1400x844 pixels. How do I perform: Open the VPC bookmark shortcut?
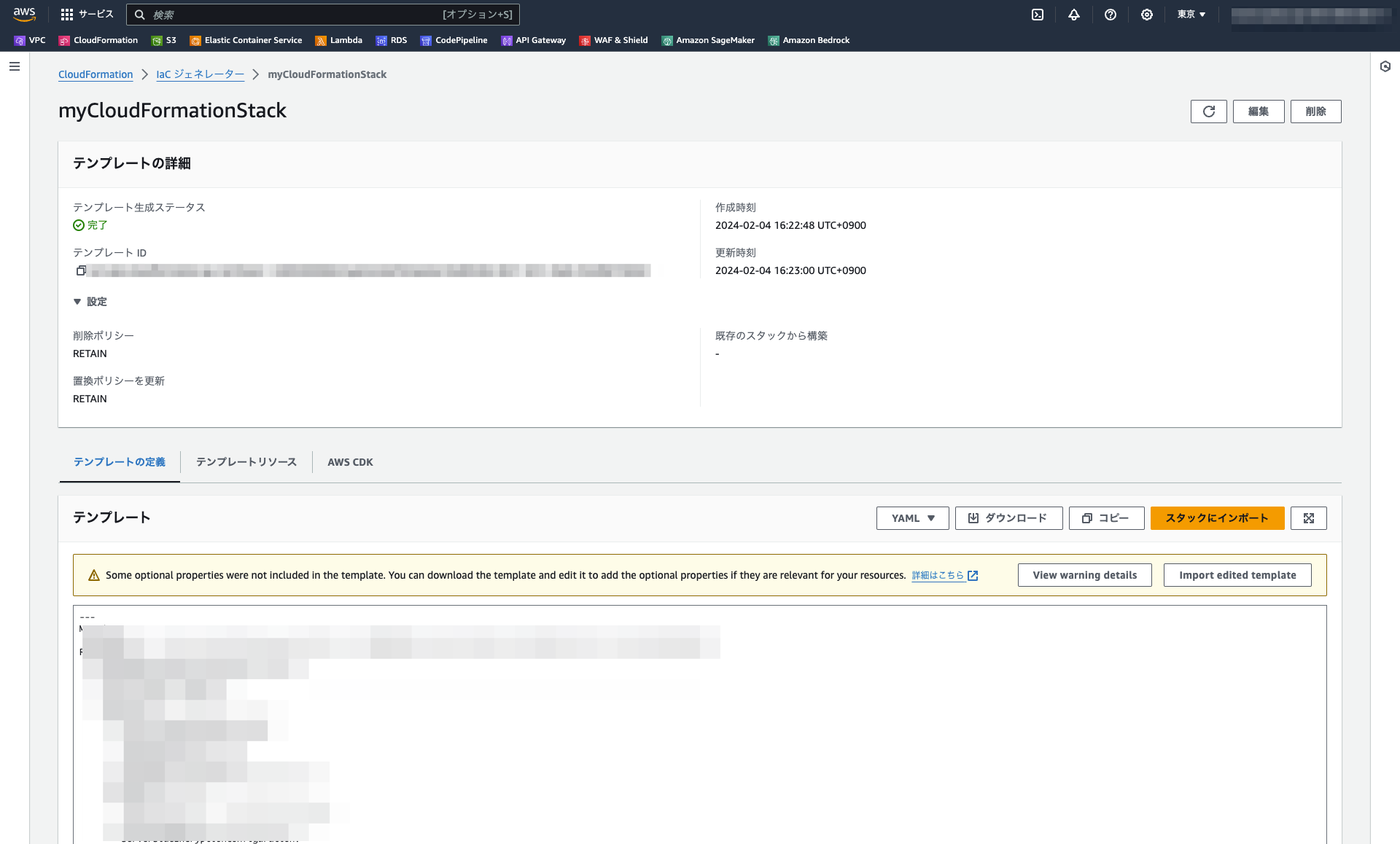(x=30, y=40)
